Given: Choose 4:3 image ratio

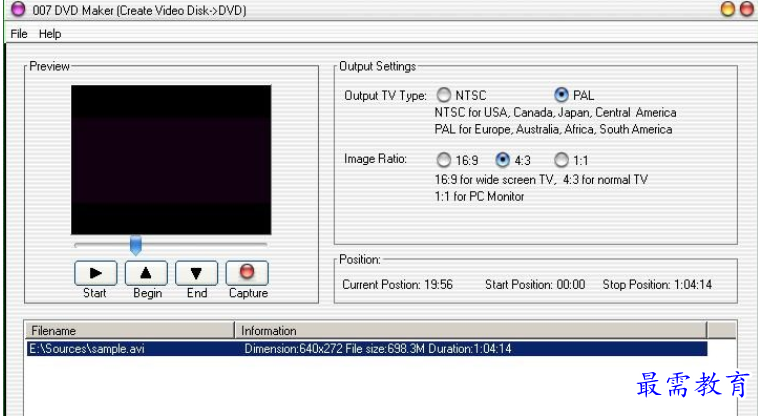Looking at the screenshot, I should click(x=502, y=159).
